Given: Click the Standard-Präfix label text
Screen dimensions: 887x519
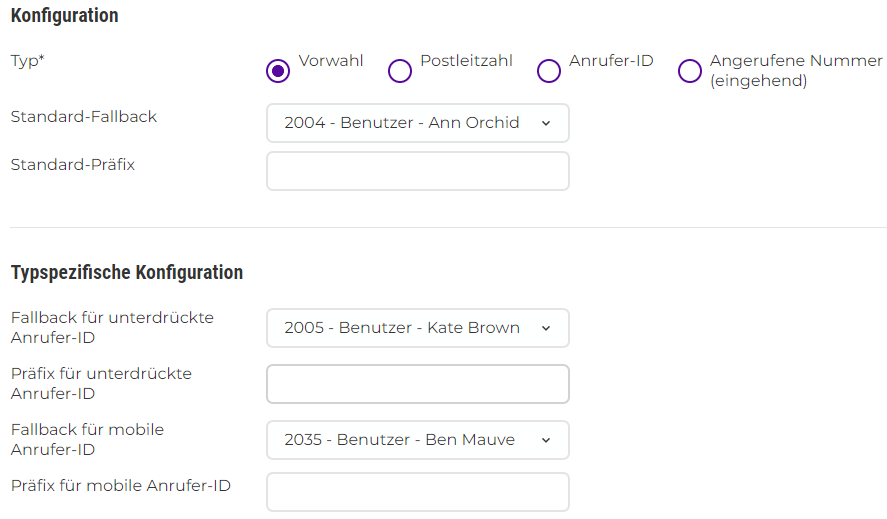Looking at the screenshot, I should tap(73, 165).
